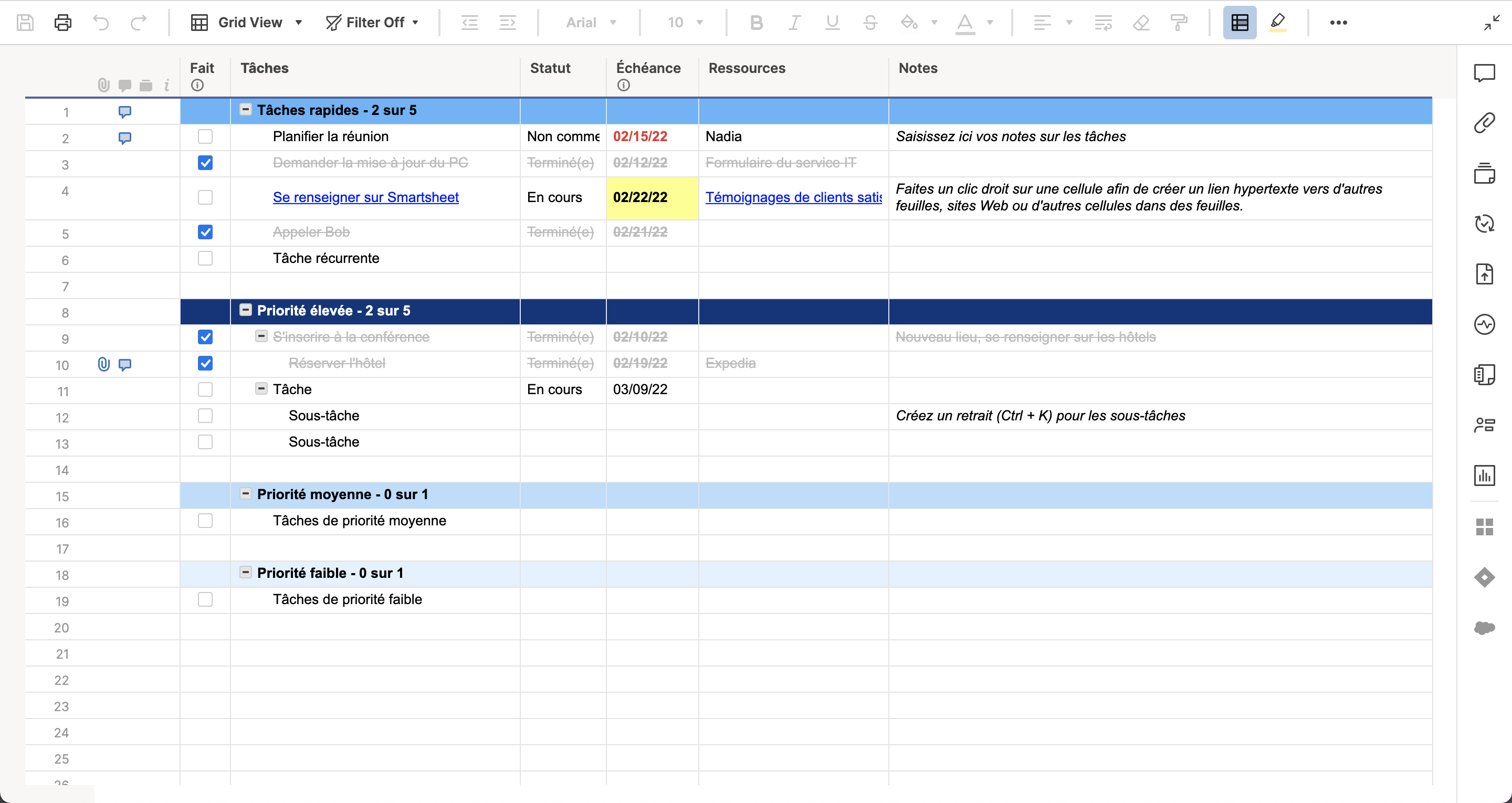Check the Se renseigner sur Smartsheet checkbox
Screen dimensions: 1512x803
pos(205,197)
